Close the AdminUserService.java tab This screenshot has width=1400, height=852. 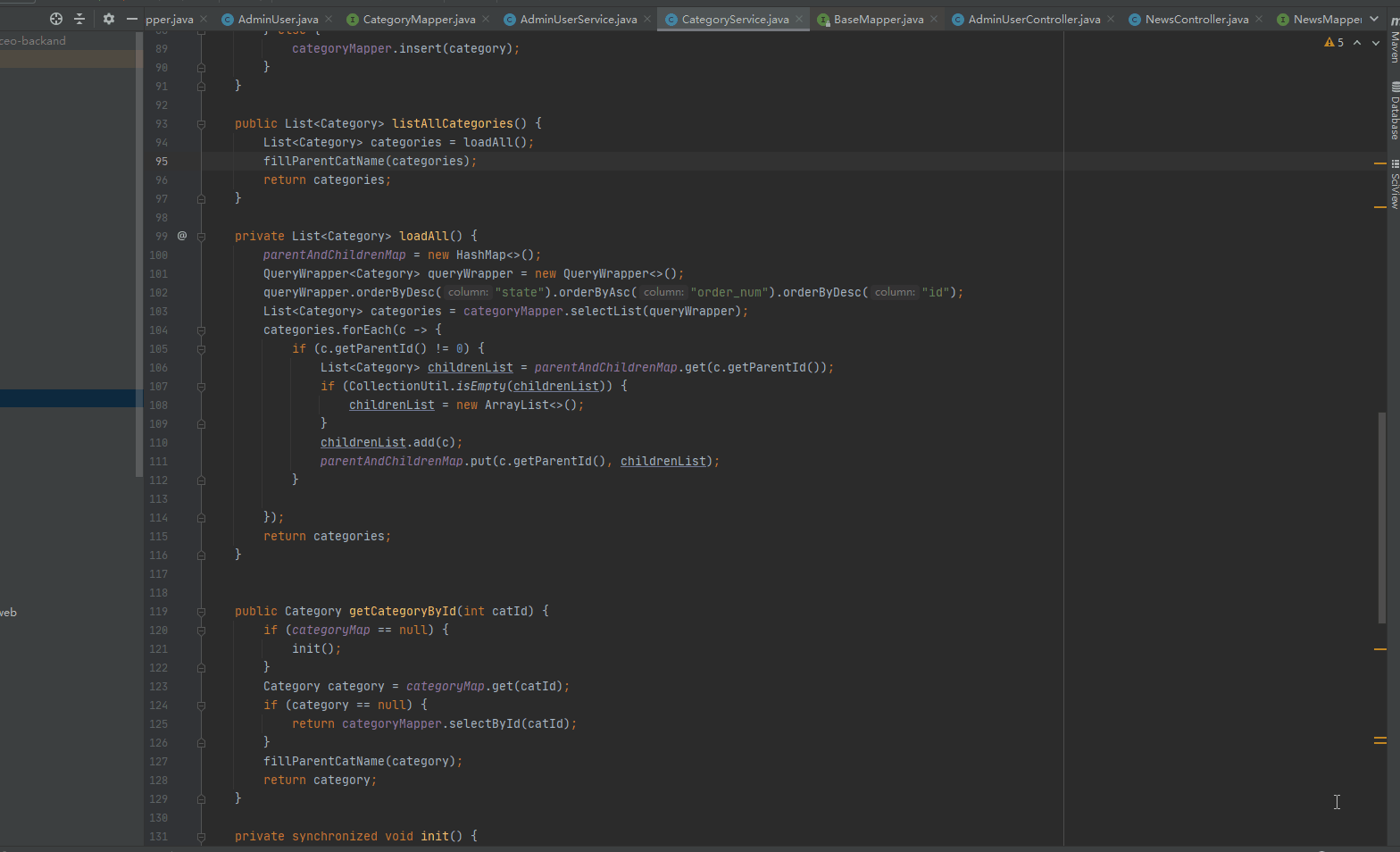point(647,19)
